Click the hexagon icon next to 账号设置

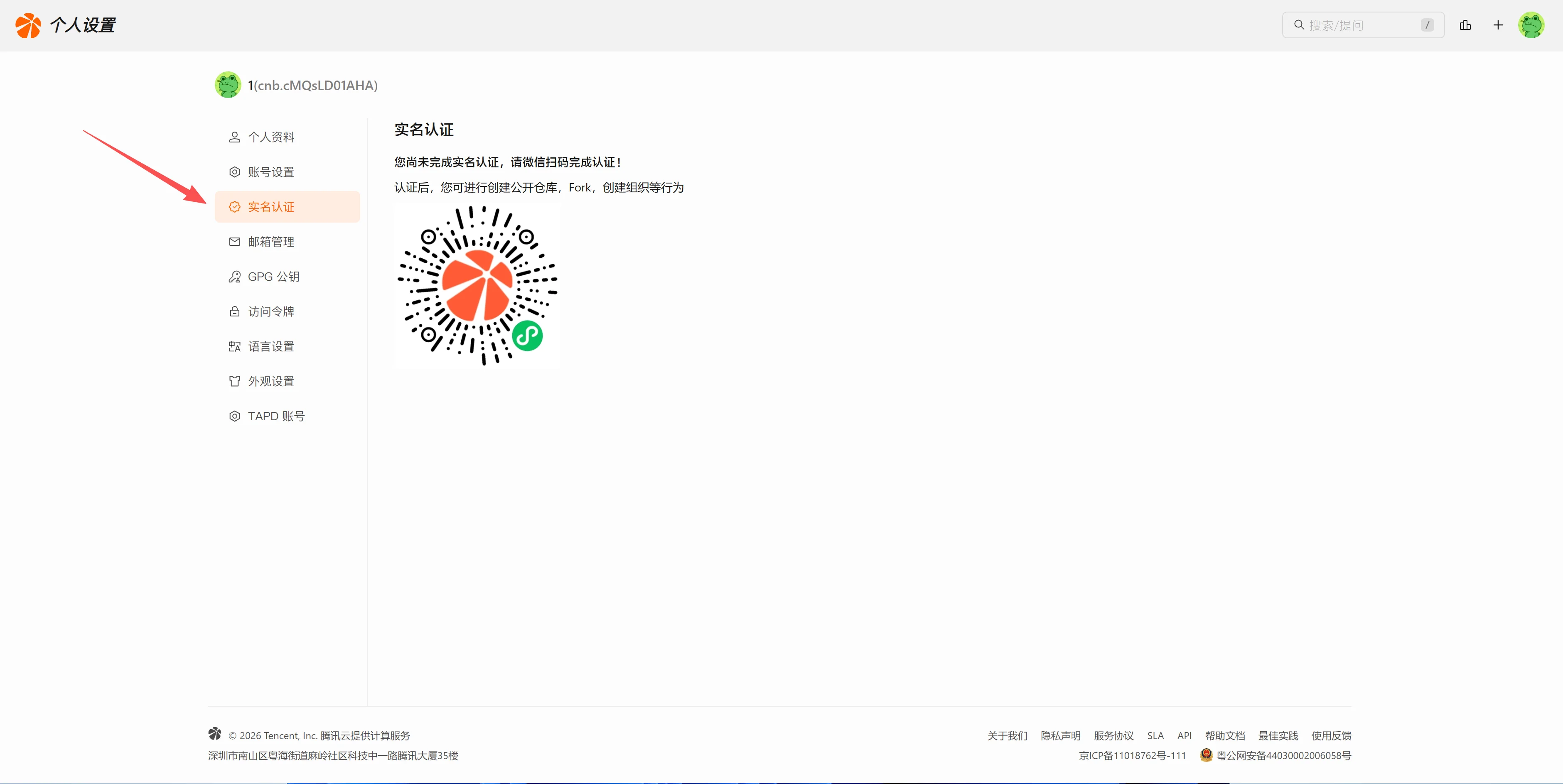click(x=234, y=172)
